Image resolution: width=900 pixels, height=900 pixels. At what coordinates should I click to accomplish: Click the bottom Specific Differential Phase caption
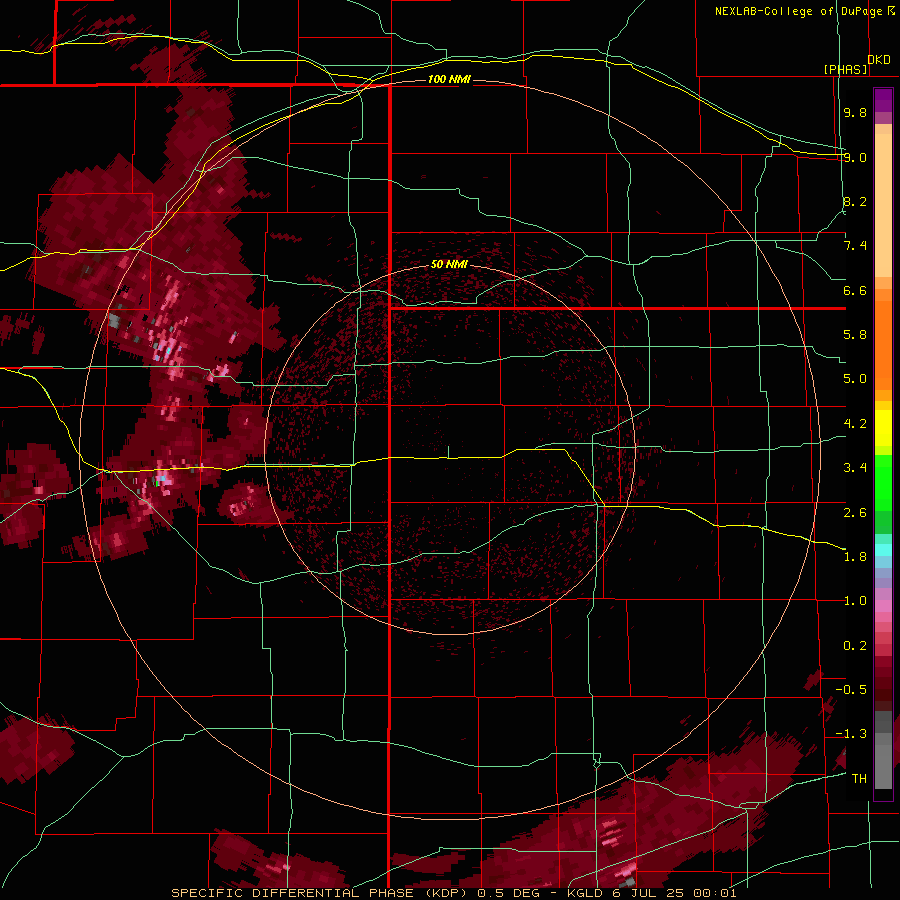pos(453,893)
